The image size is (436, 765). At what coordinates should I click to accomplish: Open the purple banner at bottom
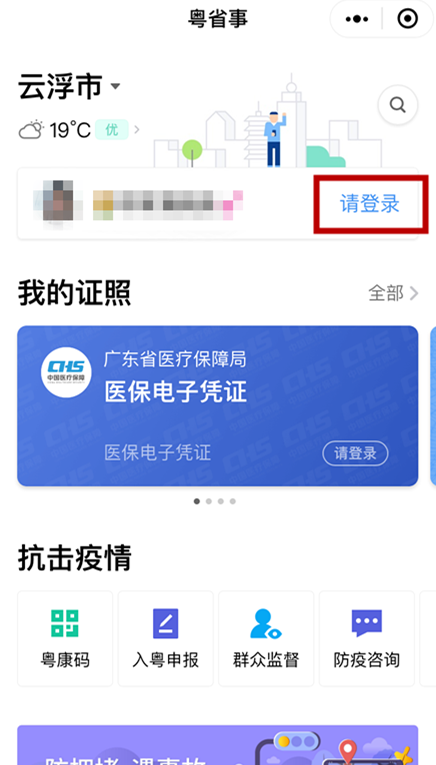click(218, 745)
